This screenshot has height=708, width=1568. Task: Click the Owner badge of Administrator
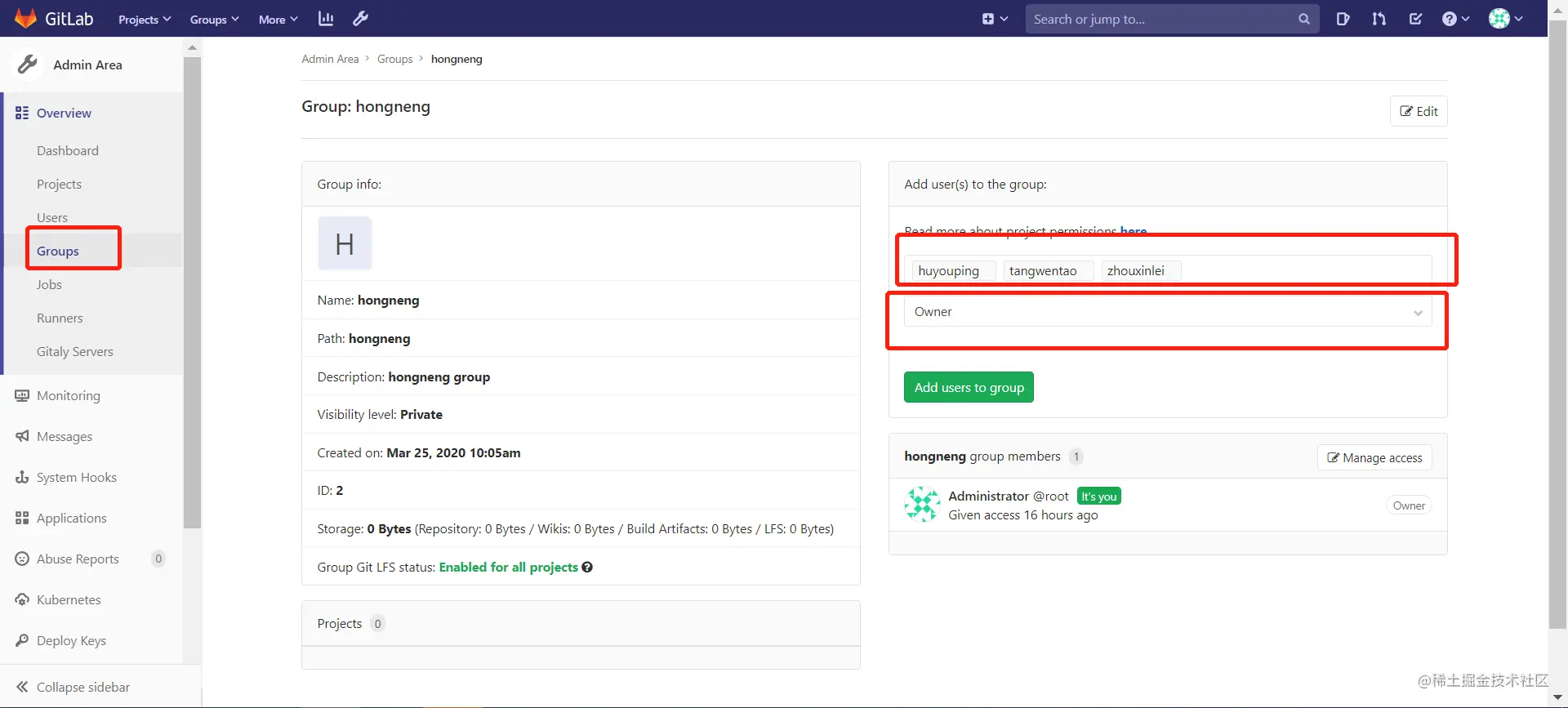(1409, 505)
